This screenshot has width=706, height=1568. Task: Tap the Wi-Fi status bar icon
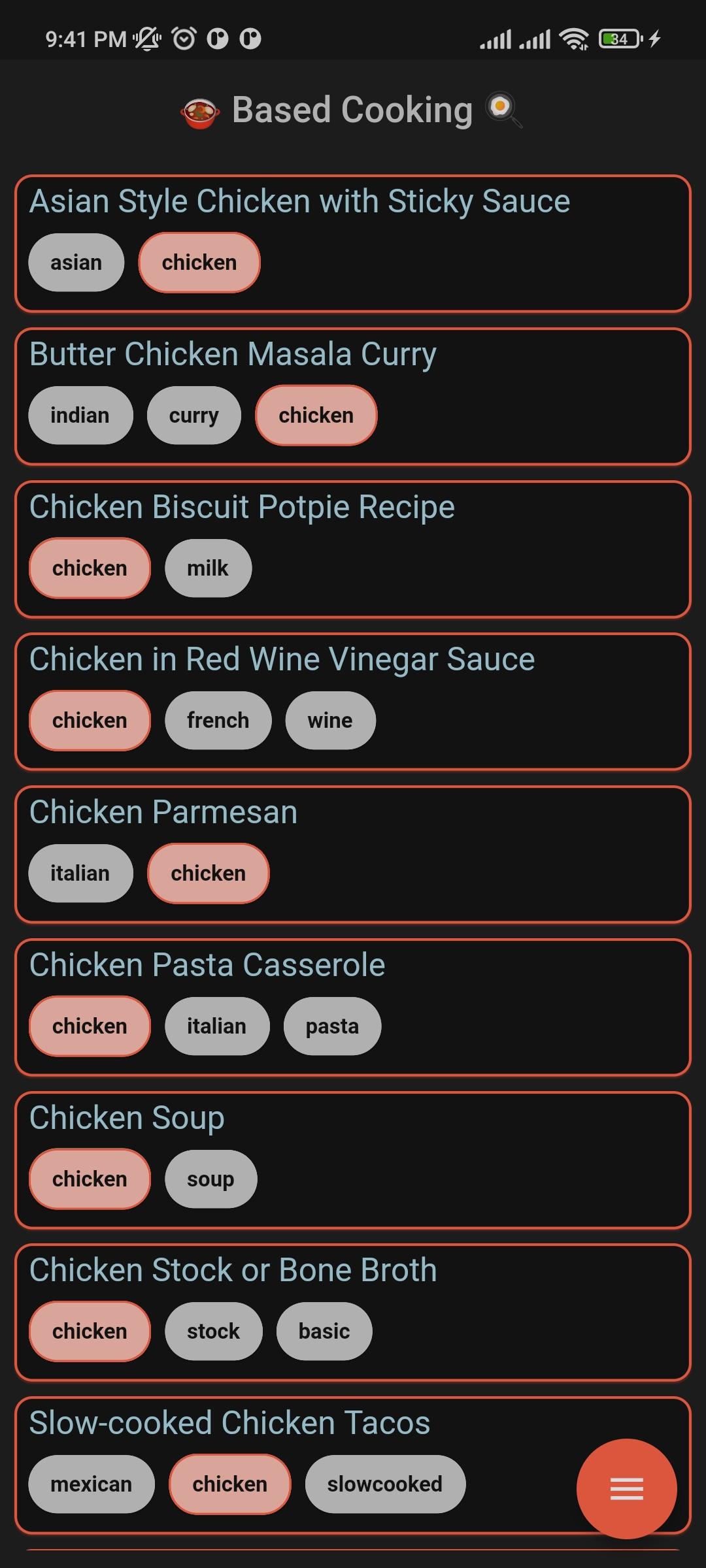[574, 39]
